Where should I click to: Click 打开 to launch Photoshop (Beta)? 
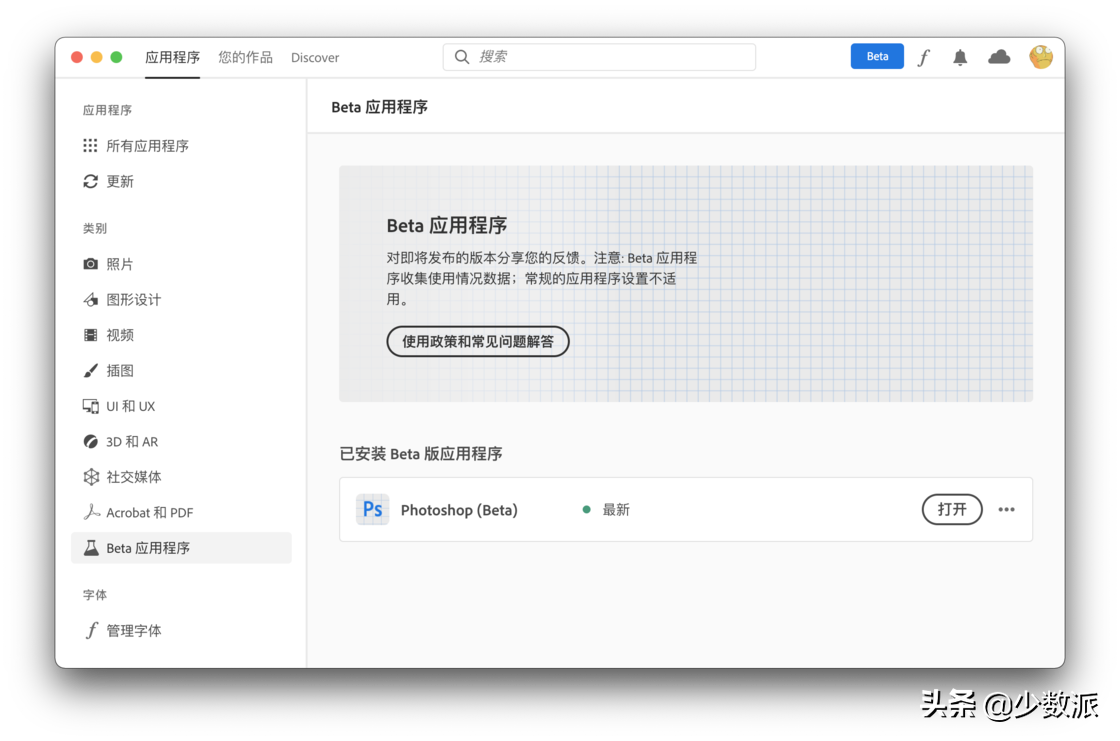click(x=952, y=509)
